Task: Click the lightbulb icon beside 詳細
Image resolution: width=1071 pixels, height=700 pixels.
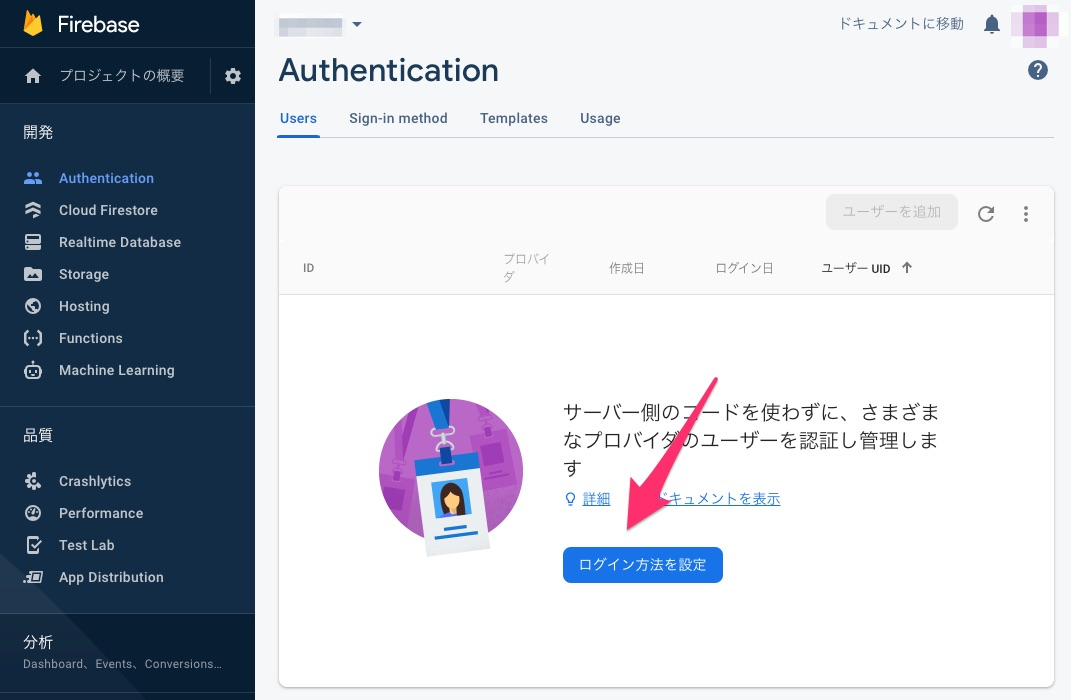Action: [x=570, y=499]
